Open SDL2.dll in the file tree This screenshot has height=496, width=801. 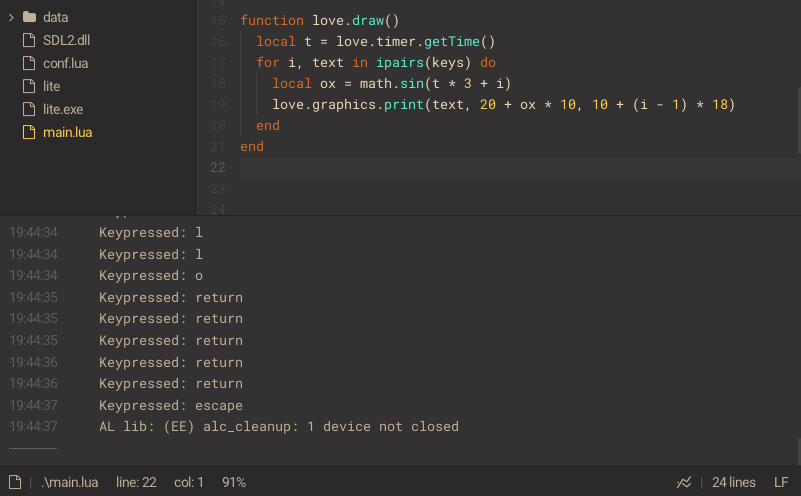[x=66, y=40]
